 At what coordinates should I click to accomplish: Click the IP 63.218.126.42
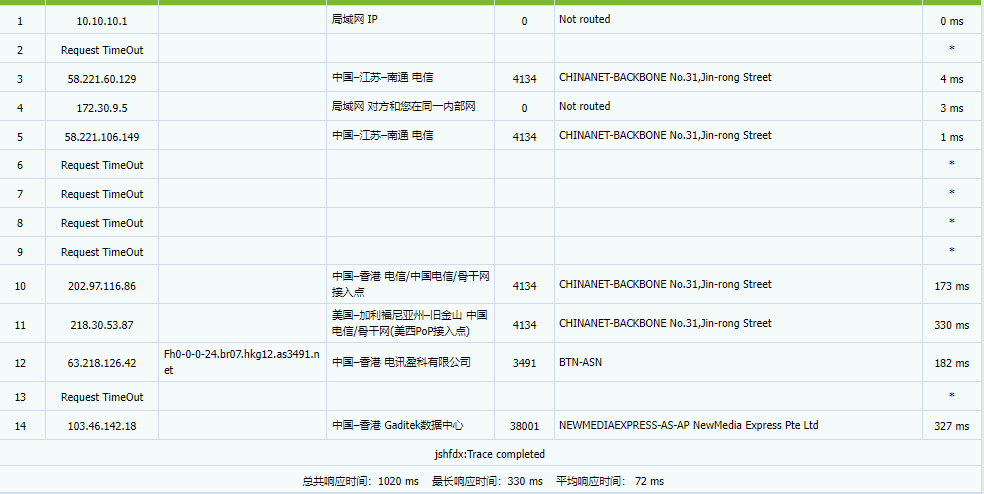tap(101, 363)
